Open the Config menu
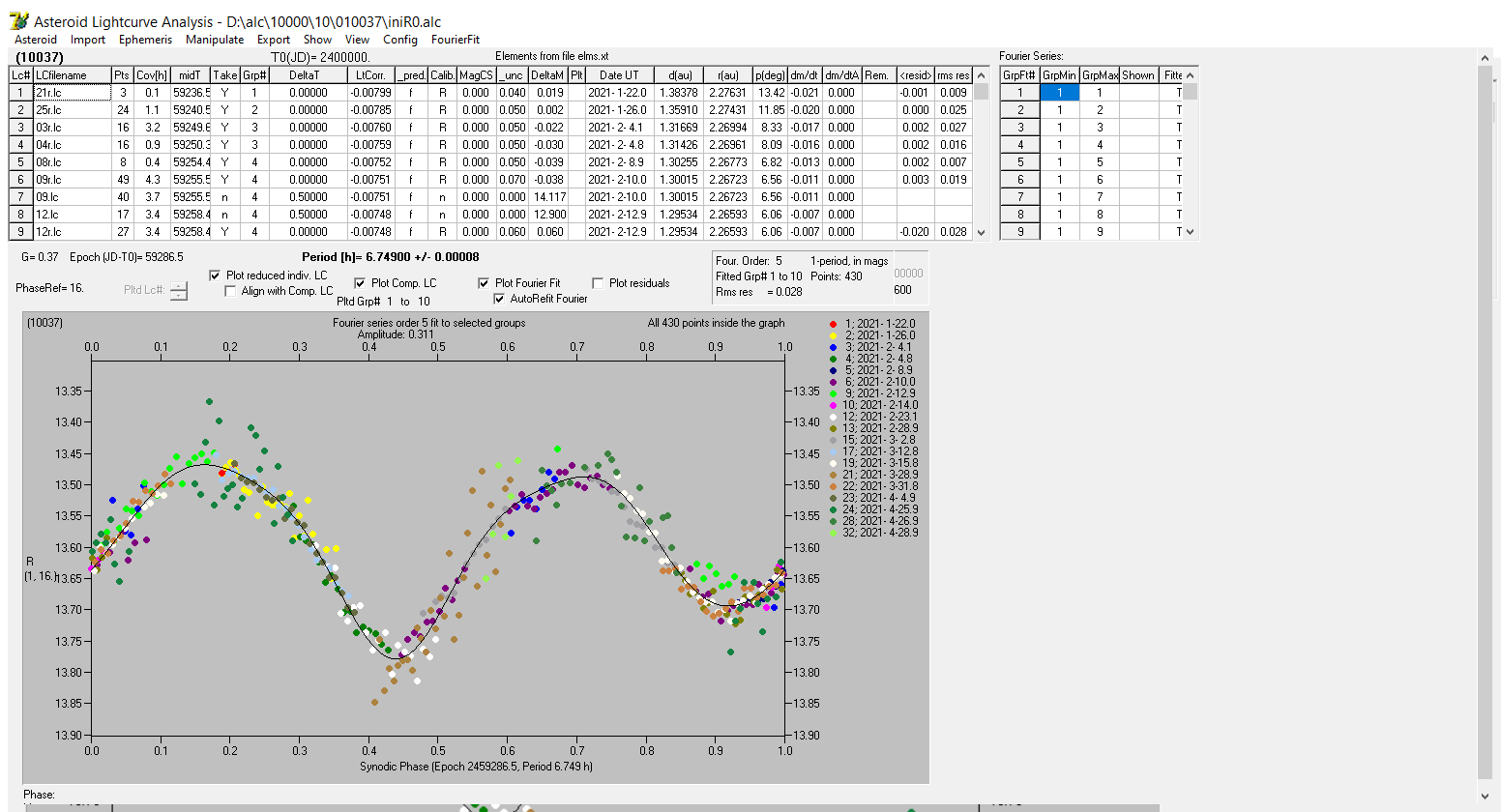Image resolution: width=1501 pixels, height=812 pixels. (400, 40)
